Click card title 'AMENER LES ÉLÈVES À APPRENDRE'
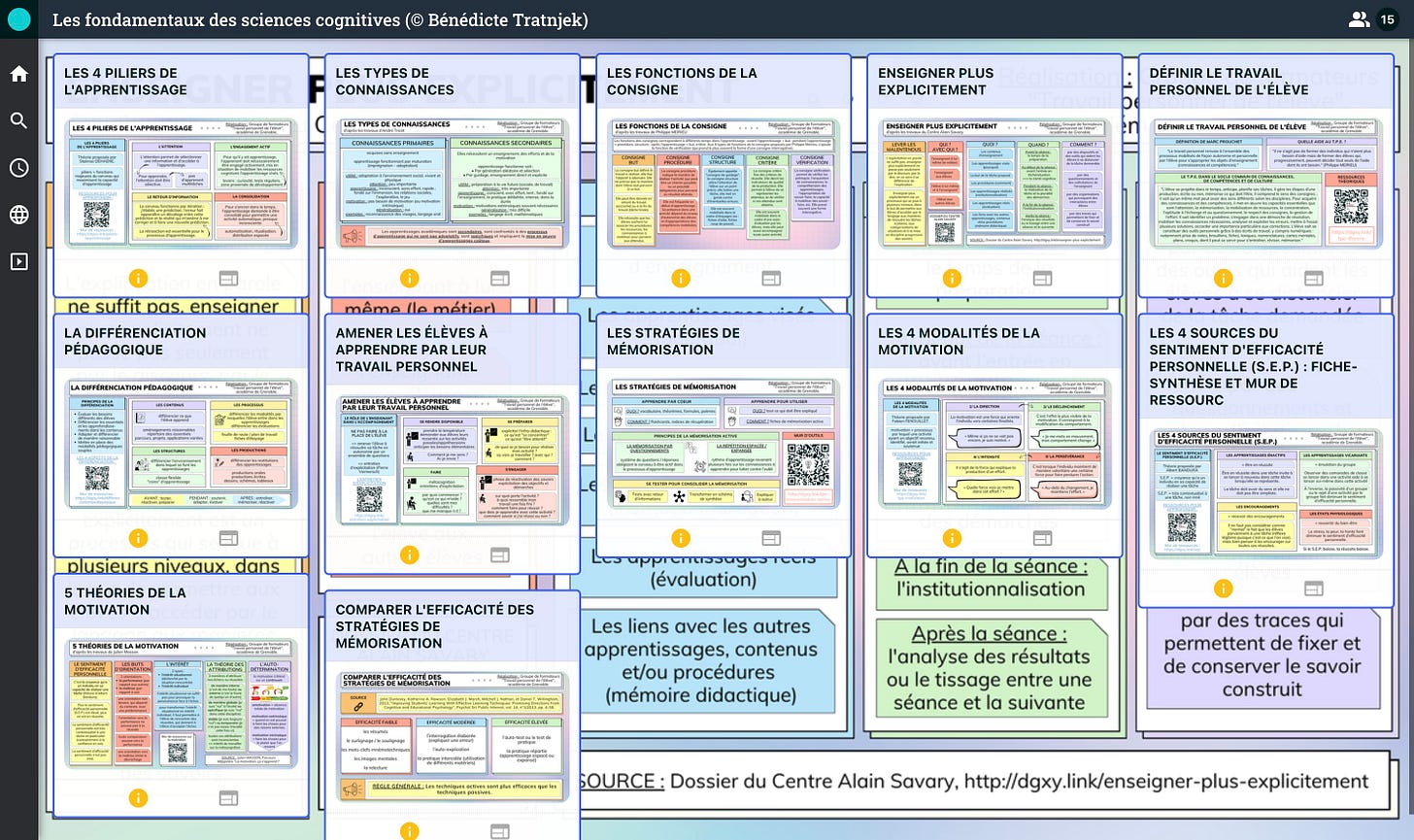 (412, 350)
